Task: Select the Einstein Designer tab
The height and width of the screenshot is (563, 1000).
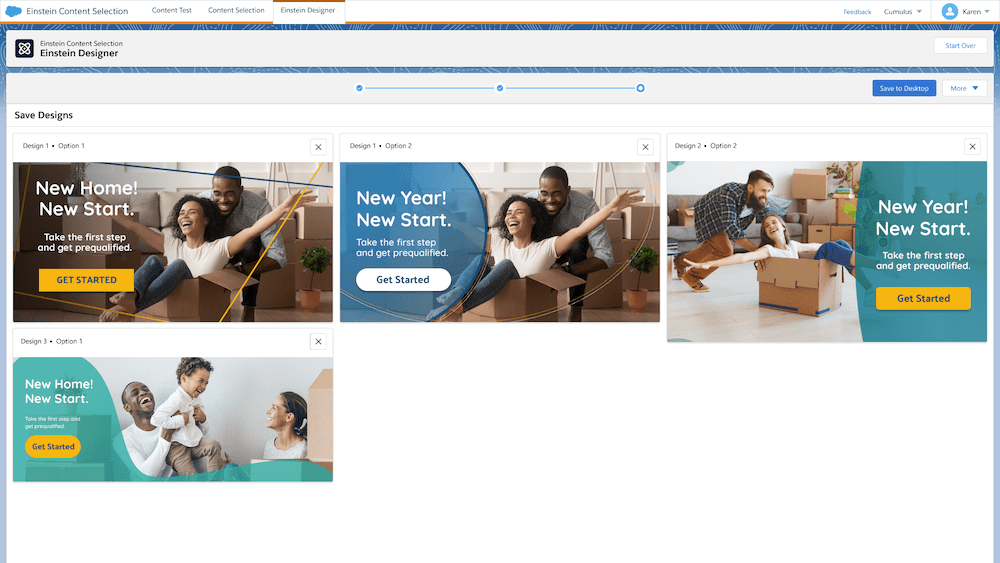Action: (x=308, y=10)
